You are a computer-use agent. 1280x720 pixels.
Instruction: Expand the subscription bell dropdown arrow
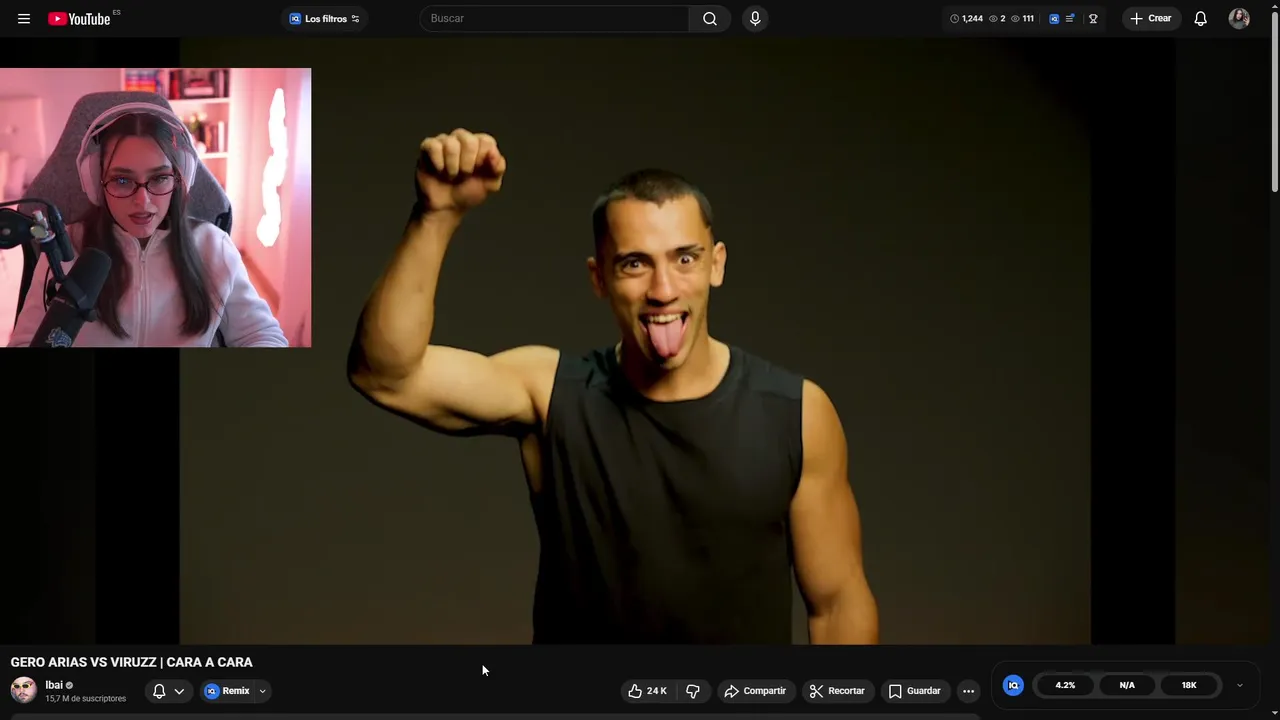(180, 691)
